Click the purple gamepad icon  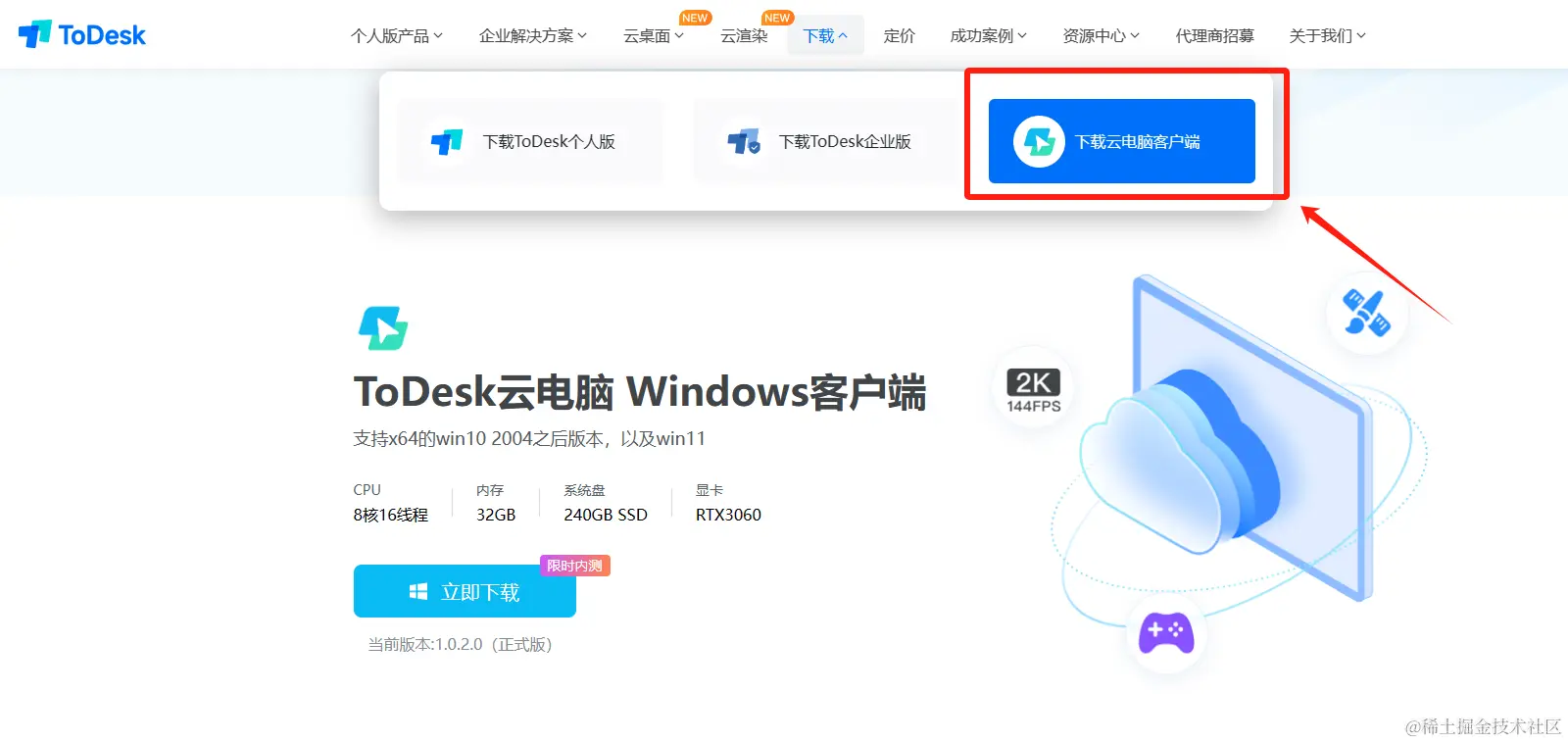(1166, 631)
